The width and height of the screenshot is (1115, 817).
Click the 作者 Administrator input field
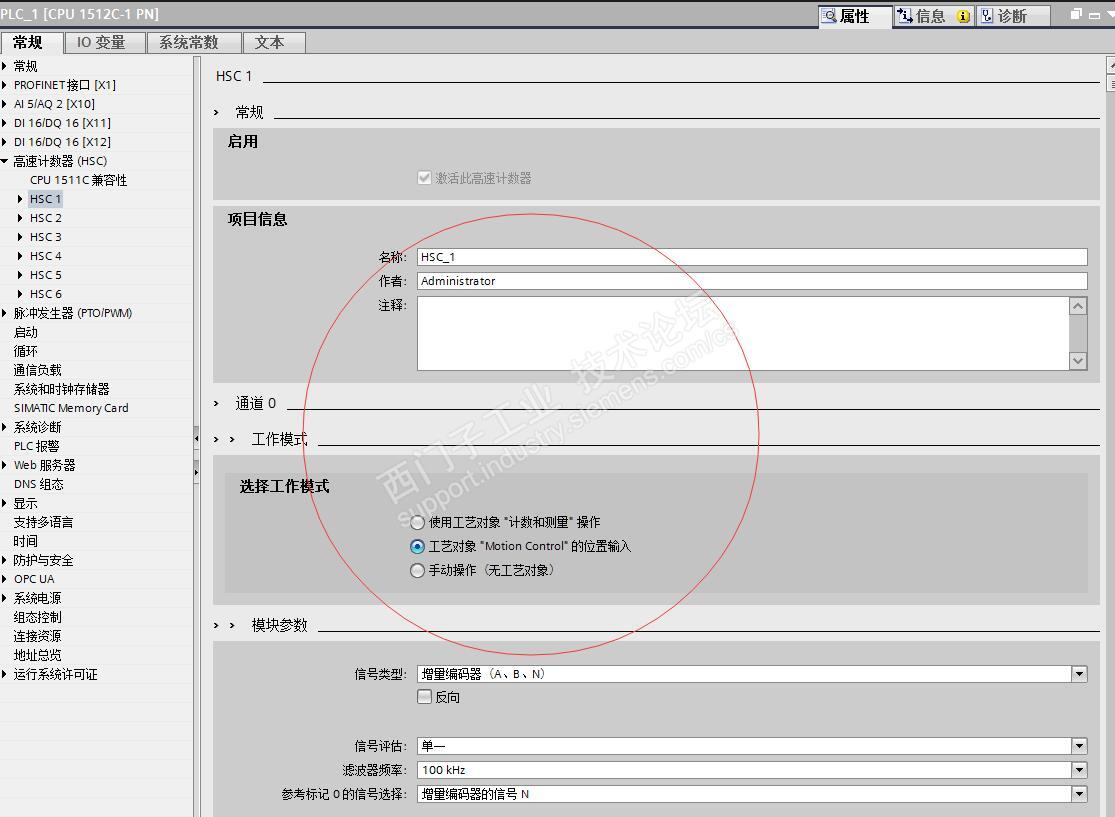[x=752, y=281]
